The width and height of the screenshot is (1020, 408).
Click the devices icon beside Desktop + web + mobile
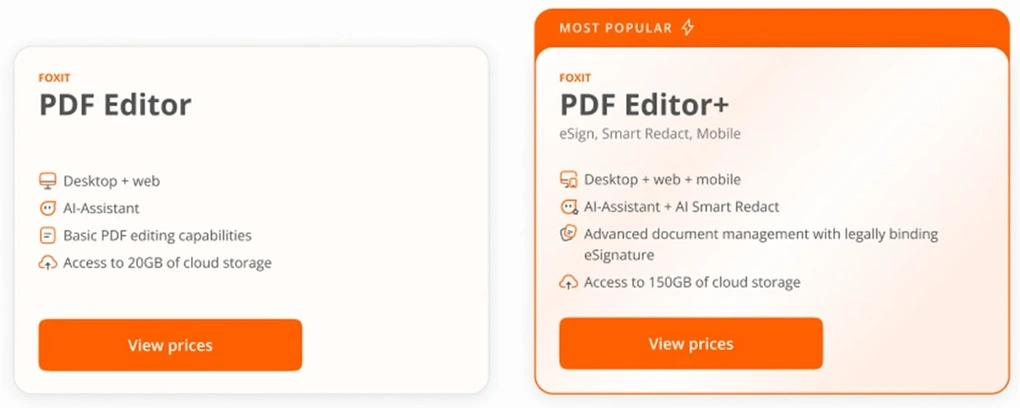point(568,180)
